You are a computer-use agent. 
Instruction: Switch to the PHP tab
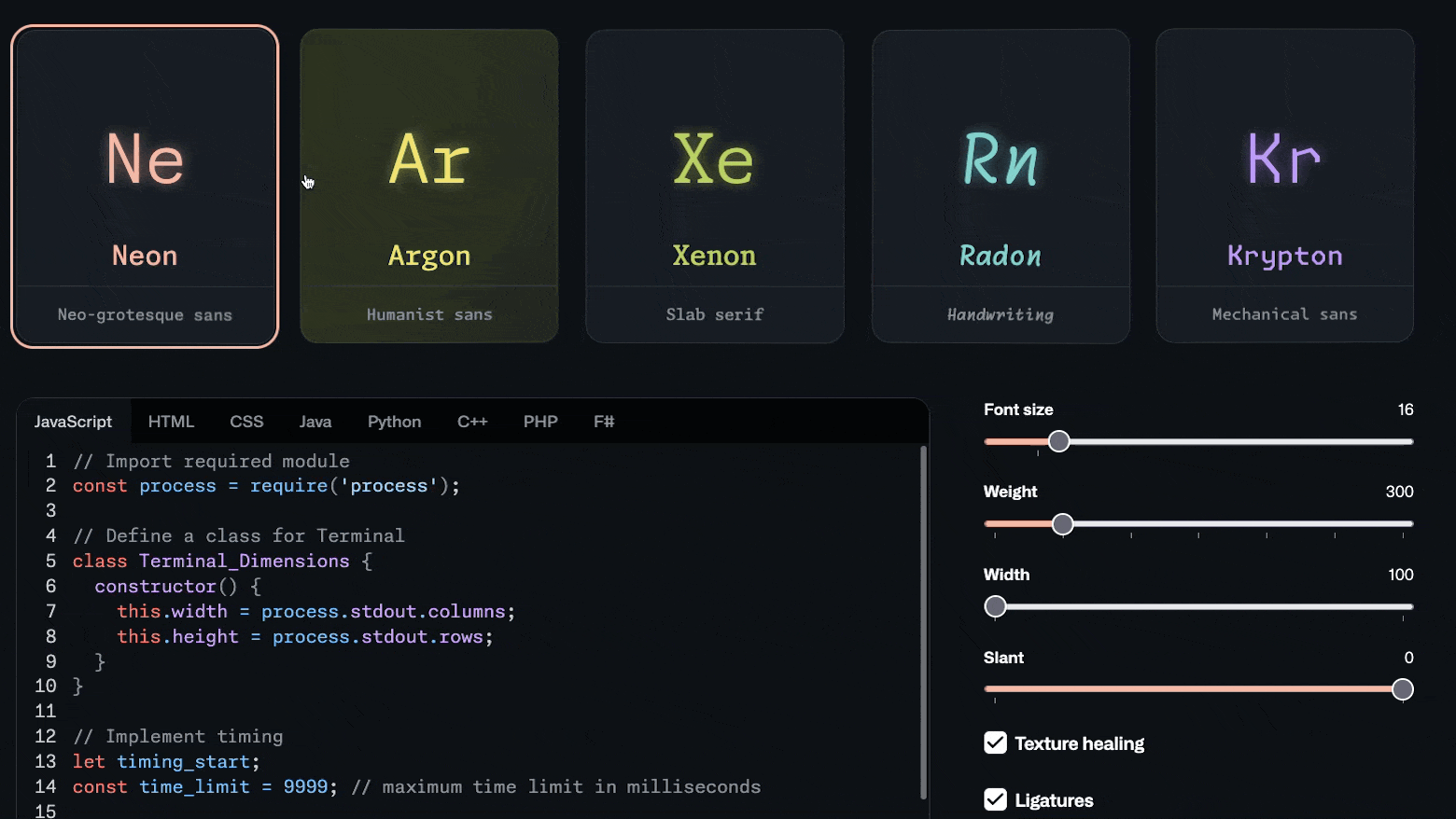coord(540,422)
